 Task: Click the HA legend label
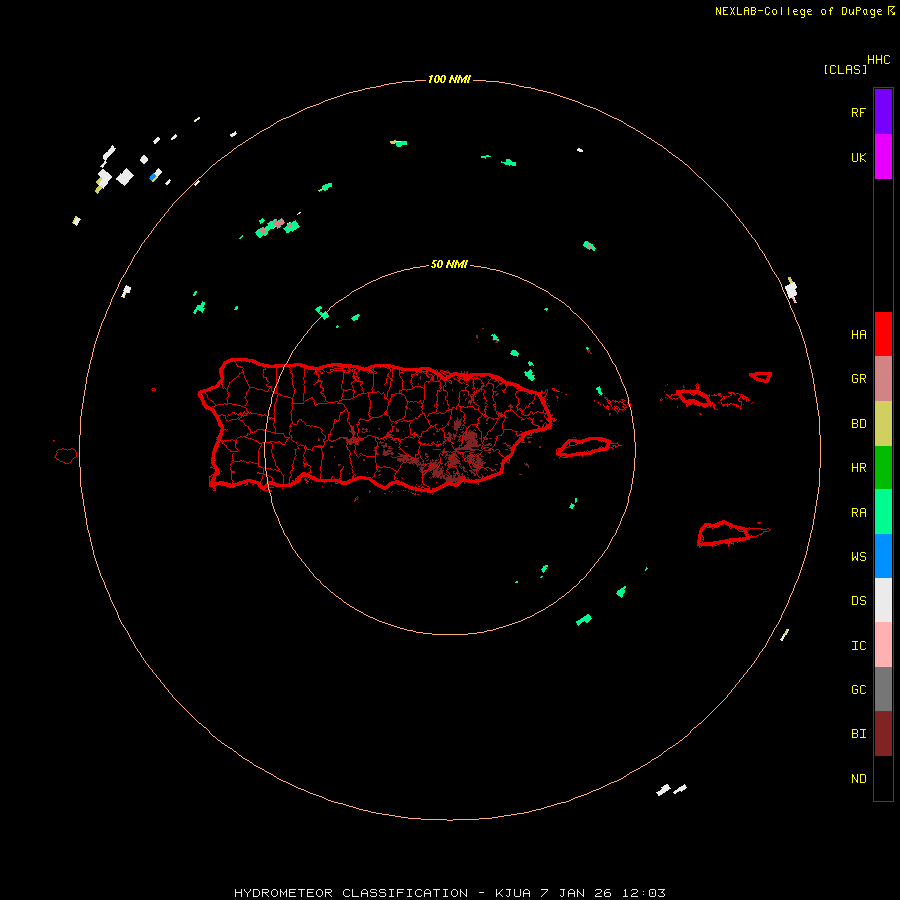[x=858, y=334]
